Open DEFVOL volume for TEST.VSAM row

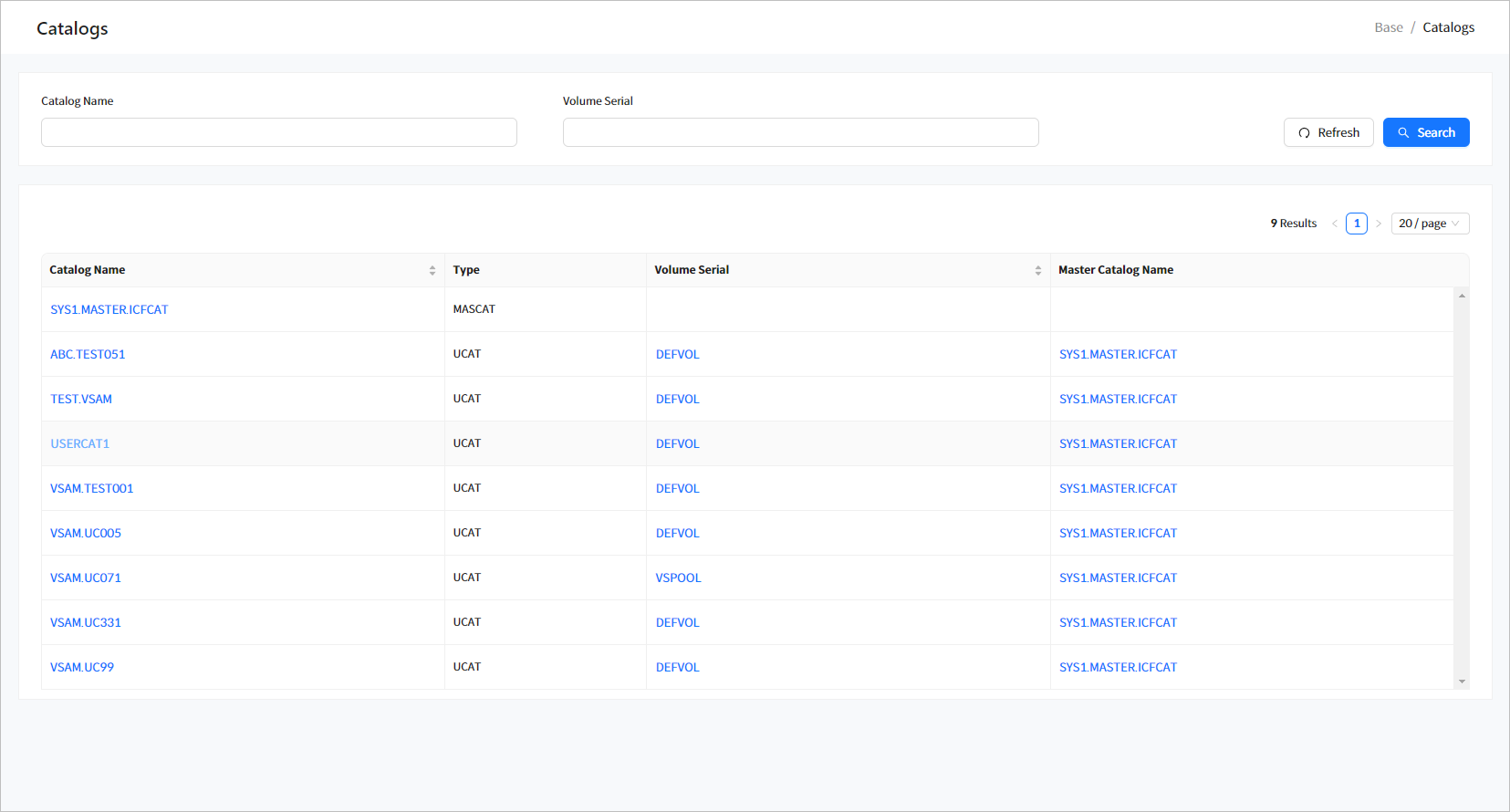[x=677, y=399]
